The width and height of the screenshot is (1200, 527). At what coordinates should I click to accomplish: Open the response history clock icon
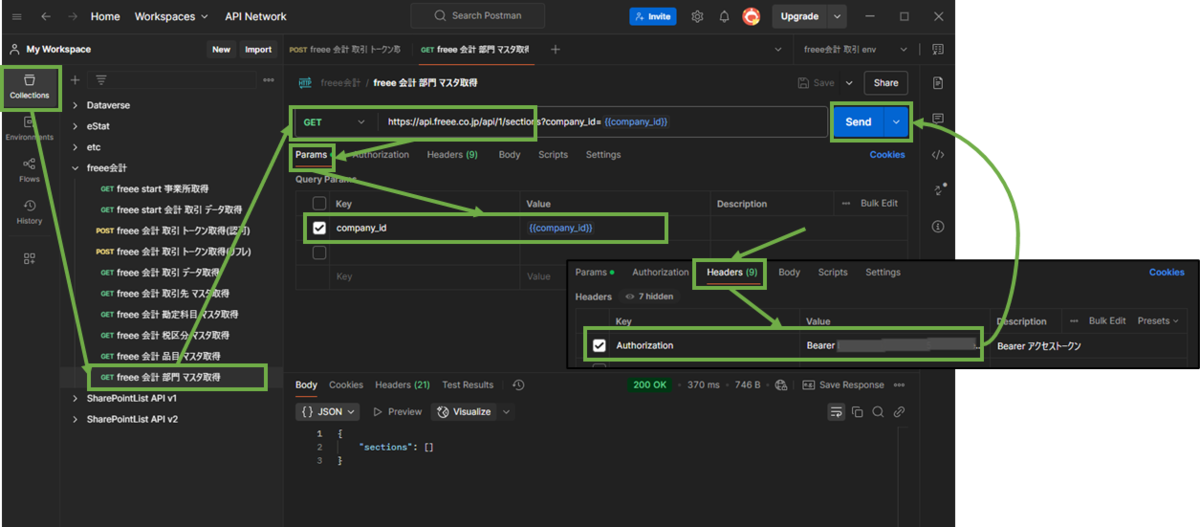tap(518, 385)
